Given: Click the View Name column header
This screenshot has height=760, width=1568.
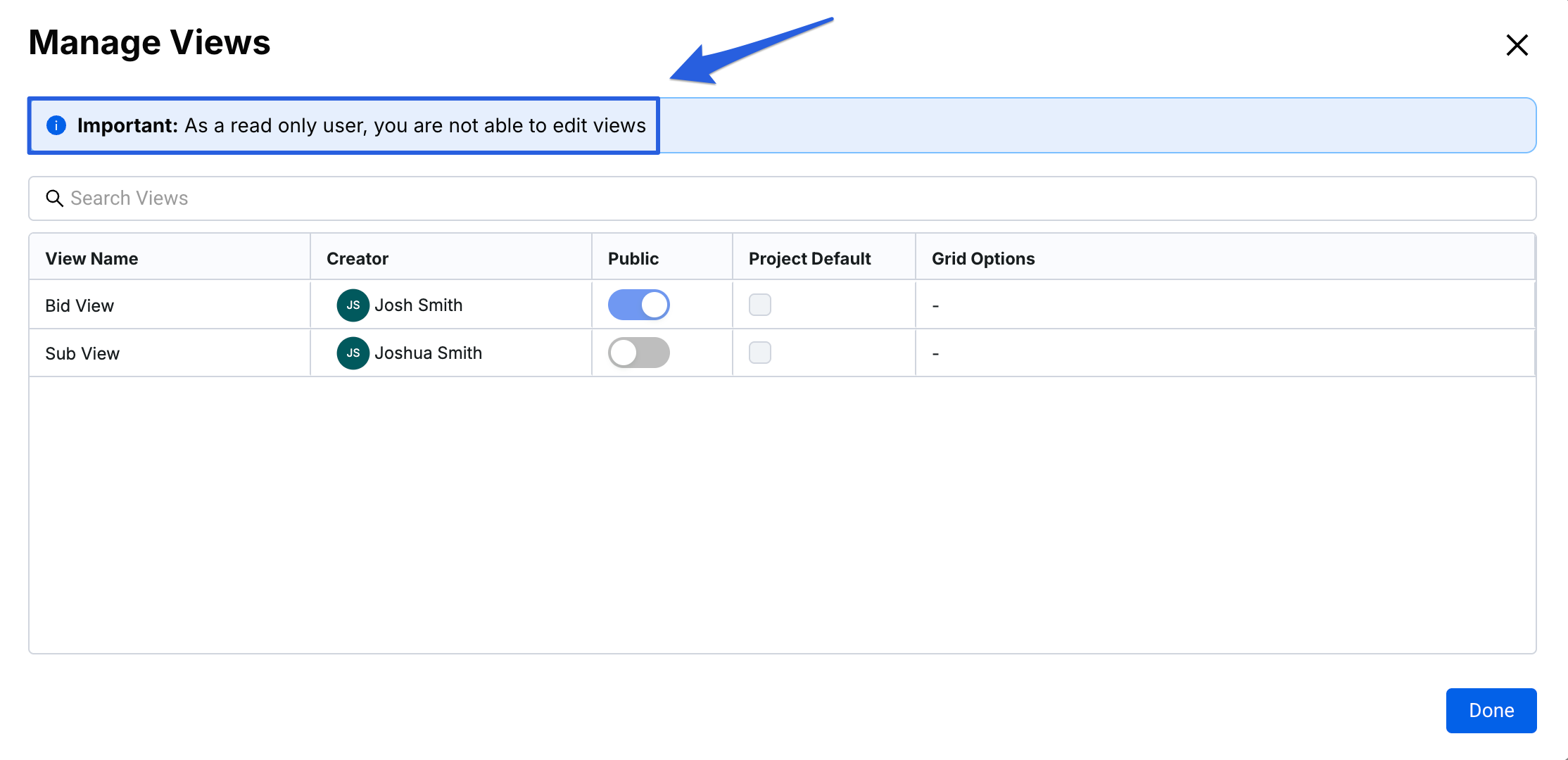Looking at the screenshot, I should point(91,259).
